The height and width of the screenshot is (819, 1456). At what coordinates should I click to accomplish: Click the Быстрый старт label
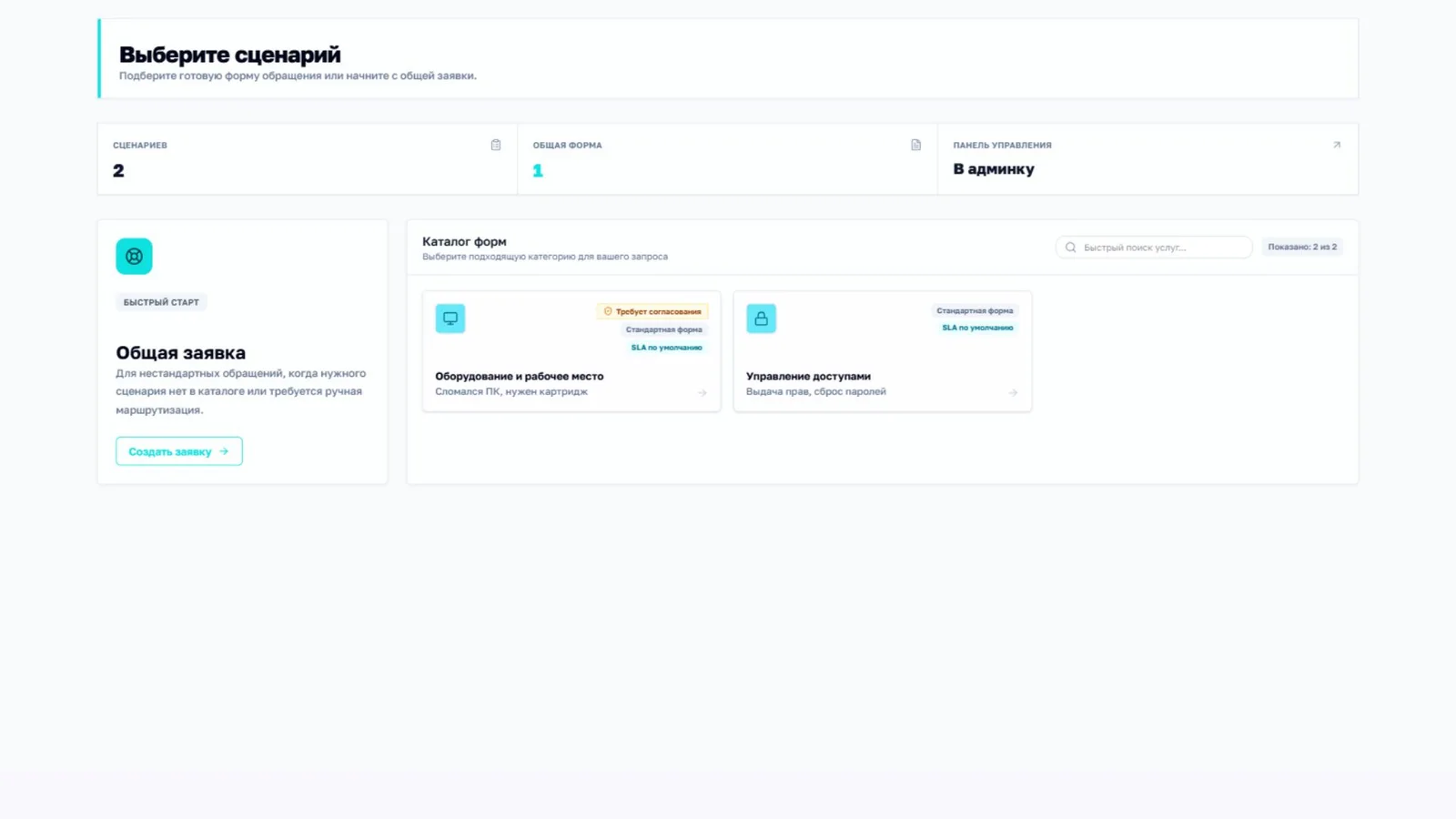point(161,302)
